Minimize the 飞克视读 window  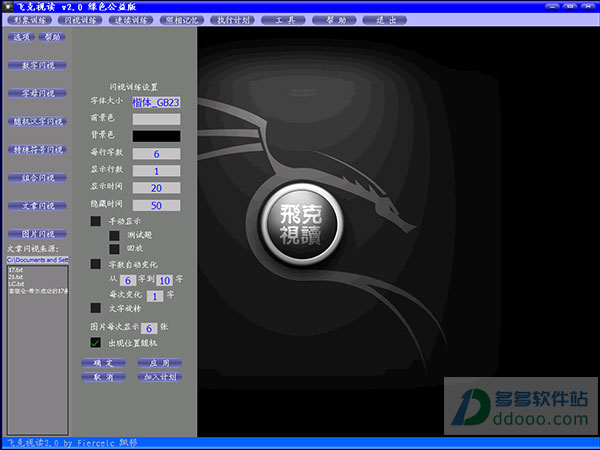tap(552, 6)
